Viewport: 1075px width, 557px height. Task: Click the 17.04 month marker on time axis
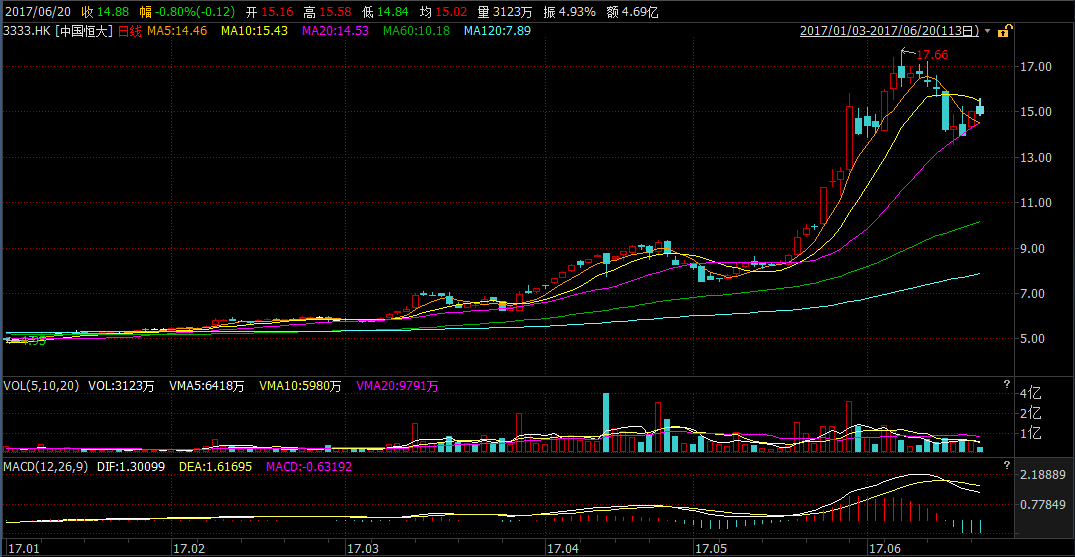coord(561,549)
